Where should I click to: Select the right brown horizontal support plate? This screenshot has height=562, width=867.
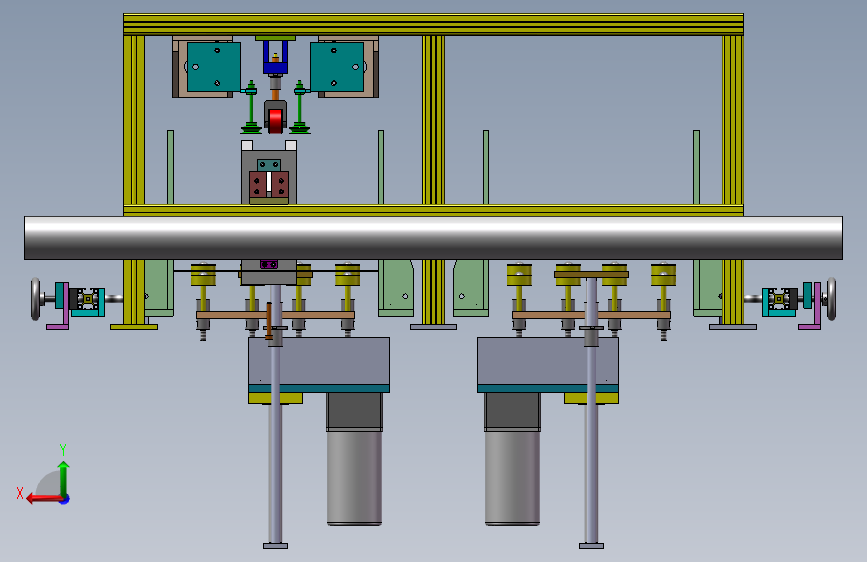(x=592, y=315)
